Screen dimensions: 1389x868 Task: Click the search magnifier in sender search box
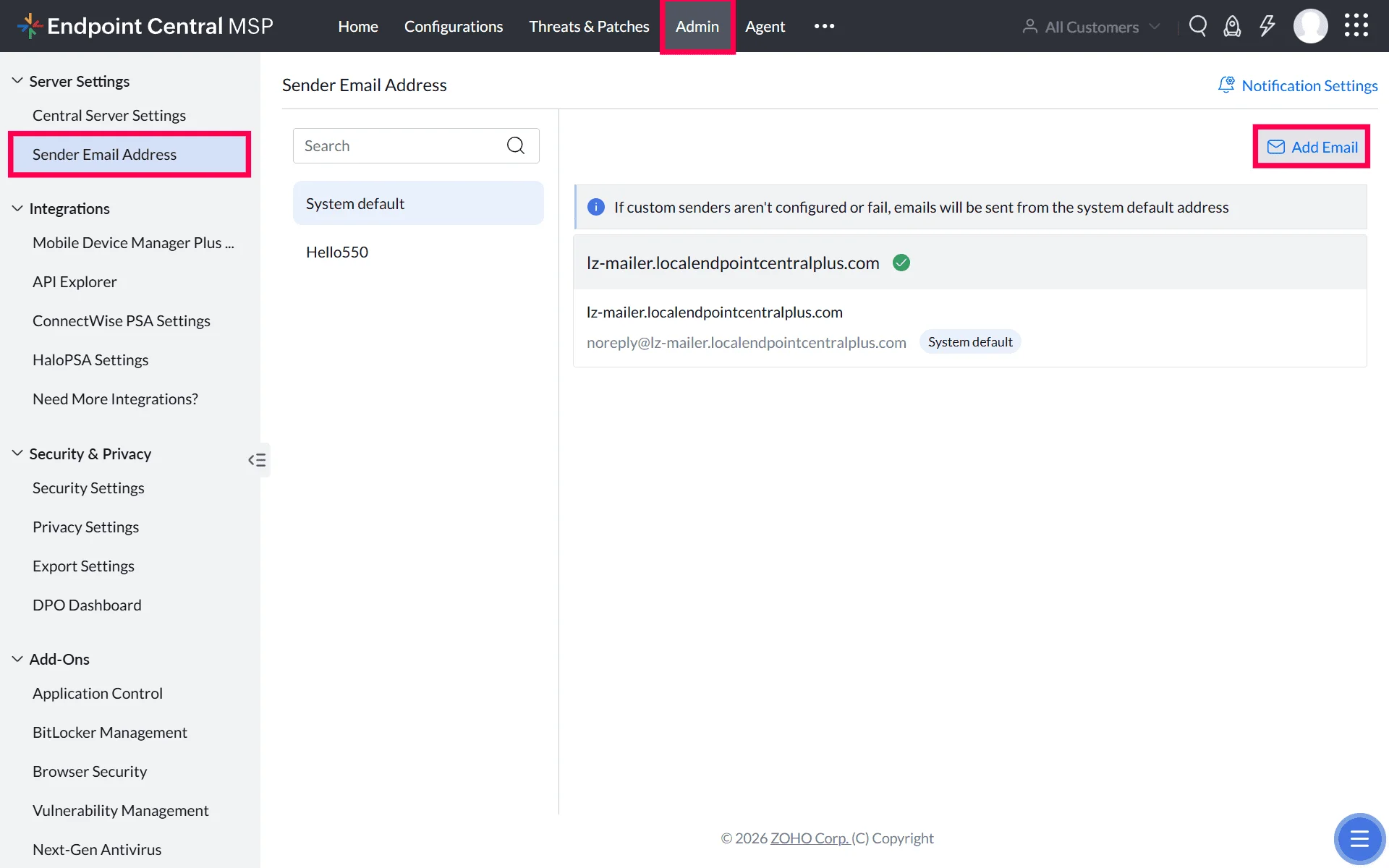[516, 145]
